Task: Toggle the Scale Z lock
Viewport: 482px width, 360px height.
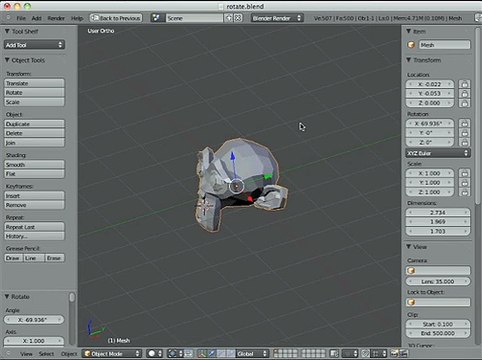Action: point(464,192)
